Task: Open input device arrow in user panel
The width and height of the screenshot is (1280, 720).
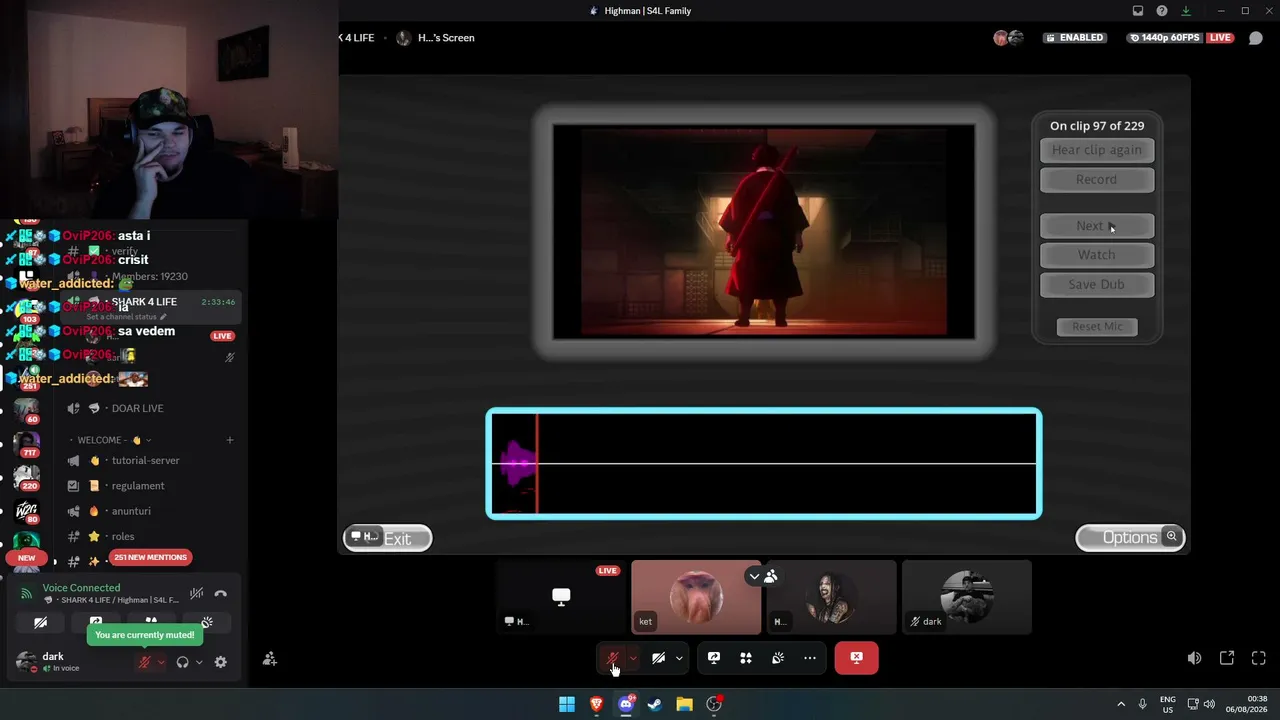Action: tap(161, 662)
